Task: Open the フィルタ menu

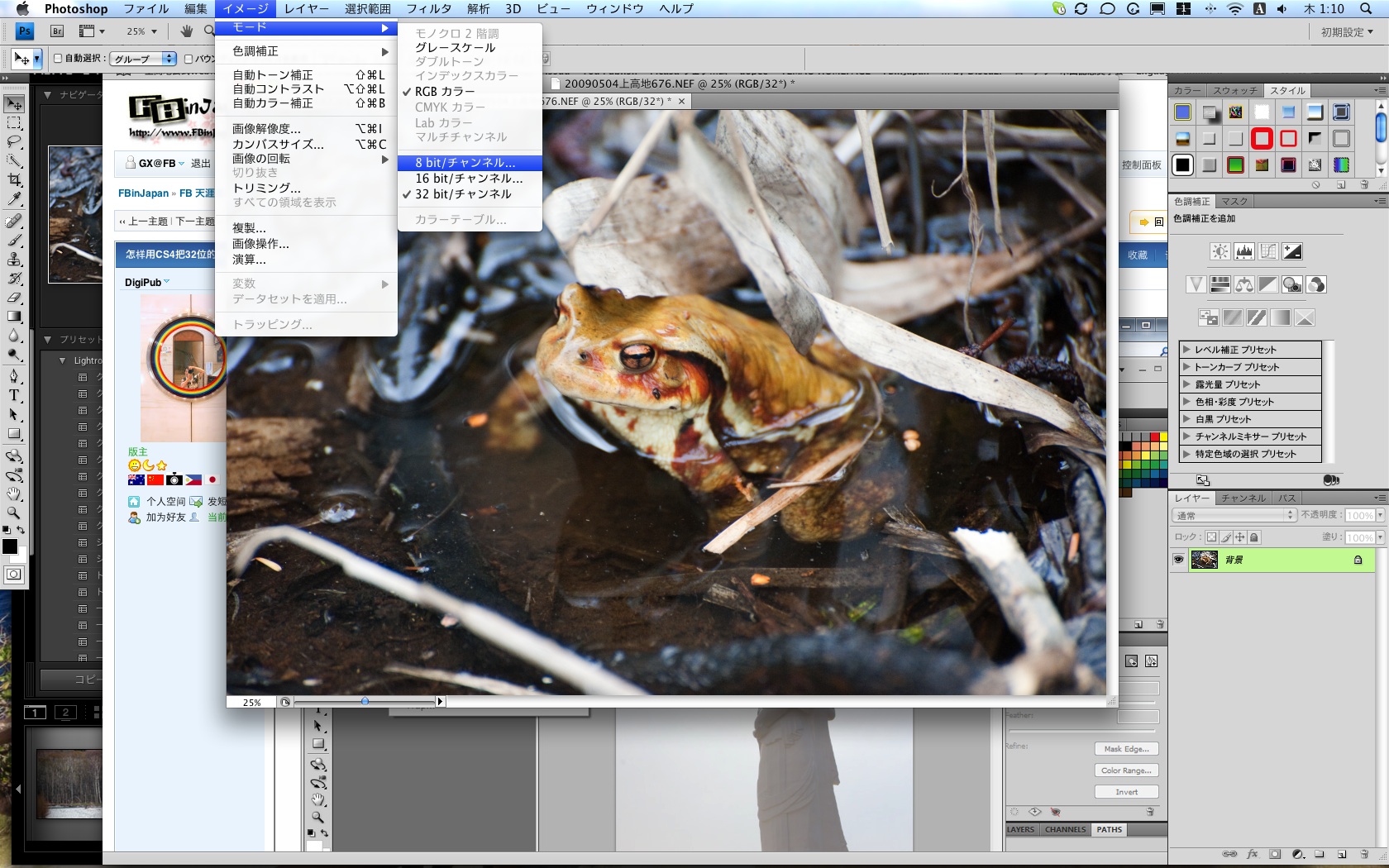Action: click(x=428, y=8)
